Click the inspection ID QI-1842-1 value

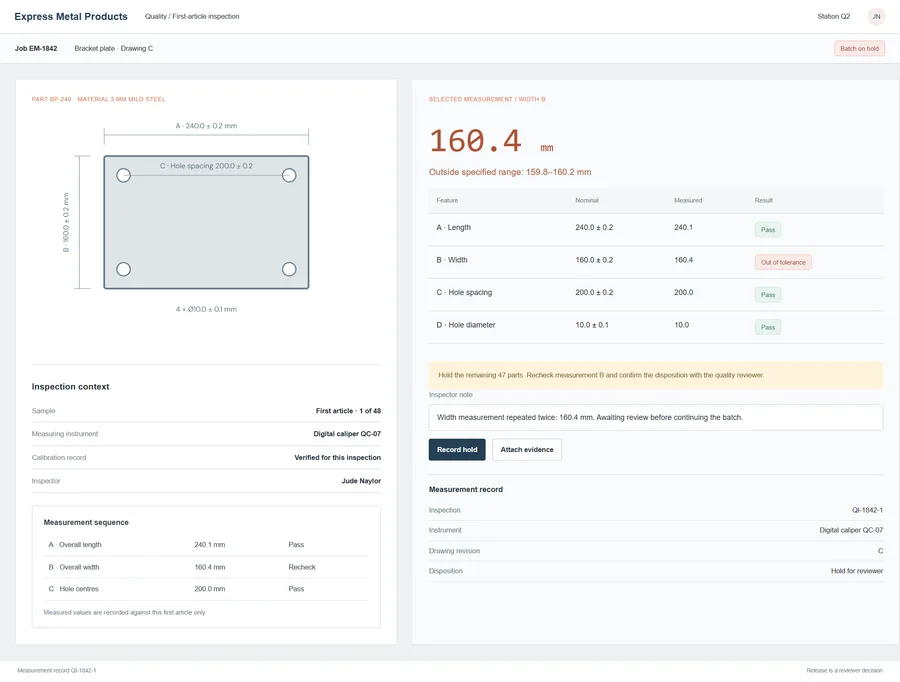[x=867, y=510]
